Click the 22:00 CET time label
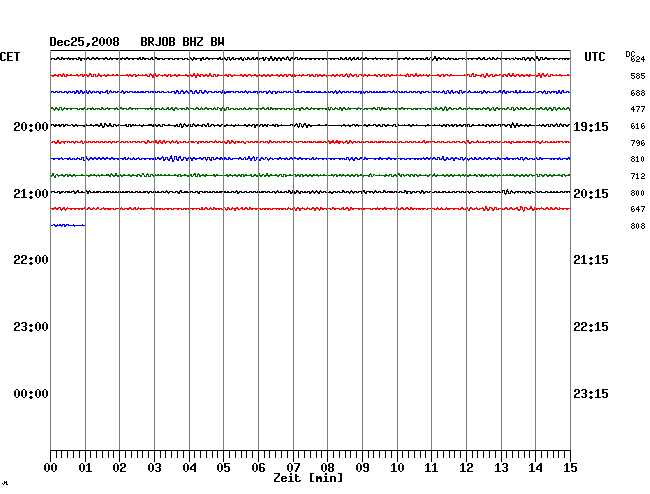The image size is (650, 494). pos(31,260)
